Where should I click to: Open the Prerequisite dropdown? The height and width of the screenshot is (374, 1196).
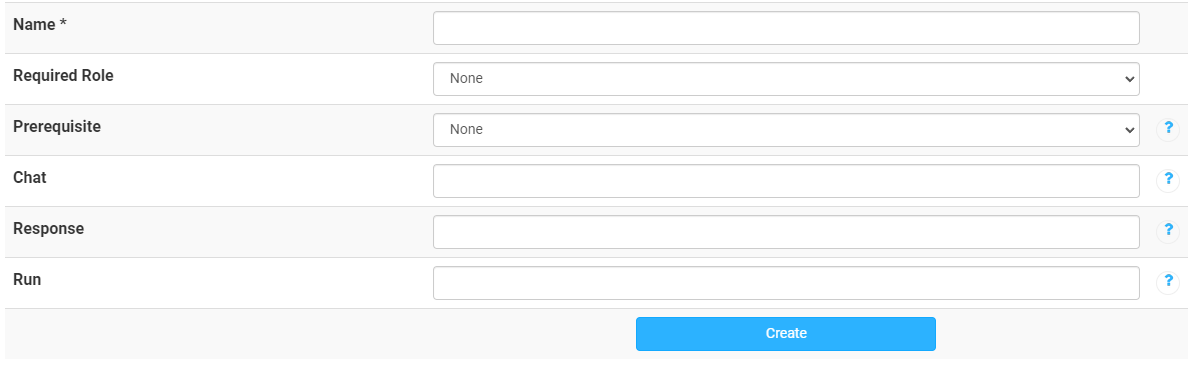point(786,130)
